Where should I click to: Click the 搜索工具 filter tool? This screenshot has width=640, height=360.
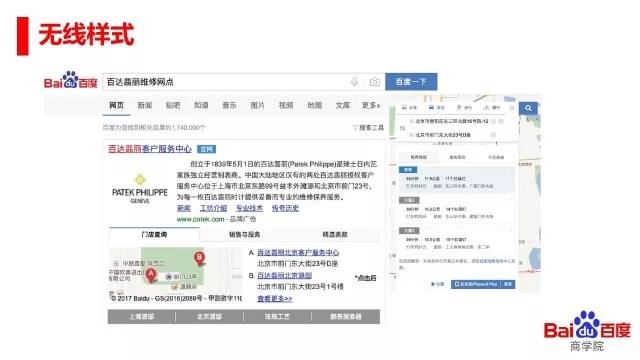coord(368,128)
